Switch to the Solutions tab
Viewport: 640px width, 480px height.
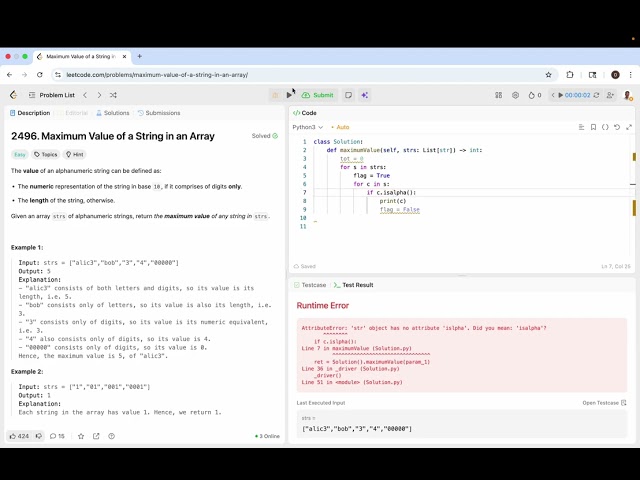point(113,113)
